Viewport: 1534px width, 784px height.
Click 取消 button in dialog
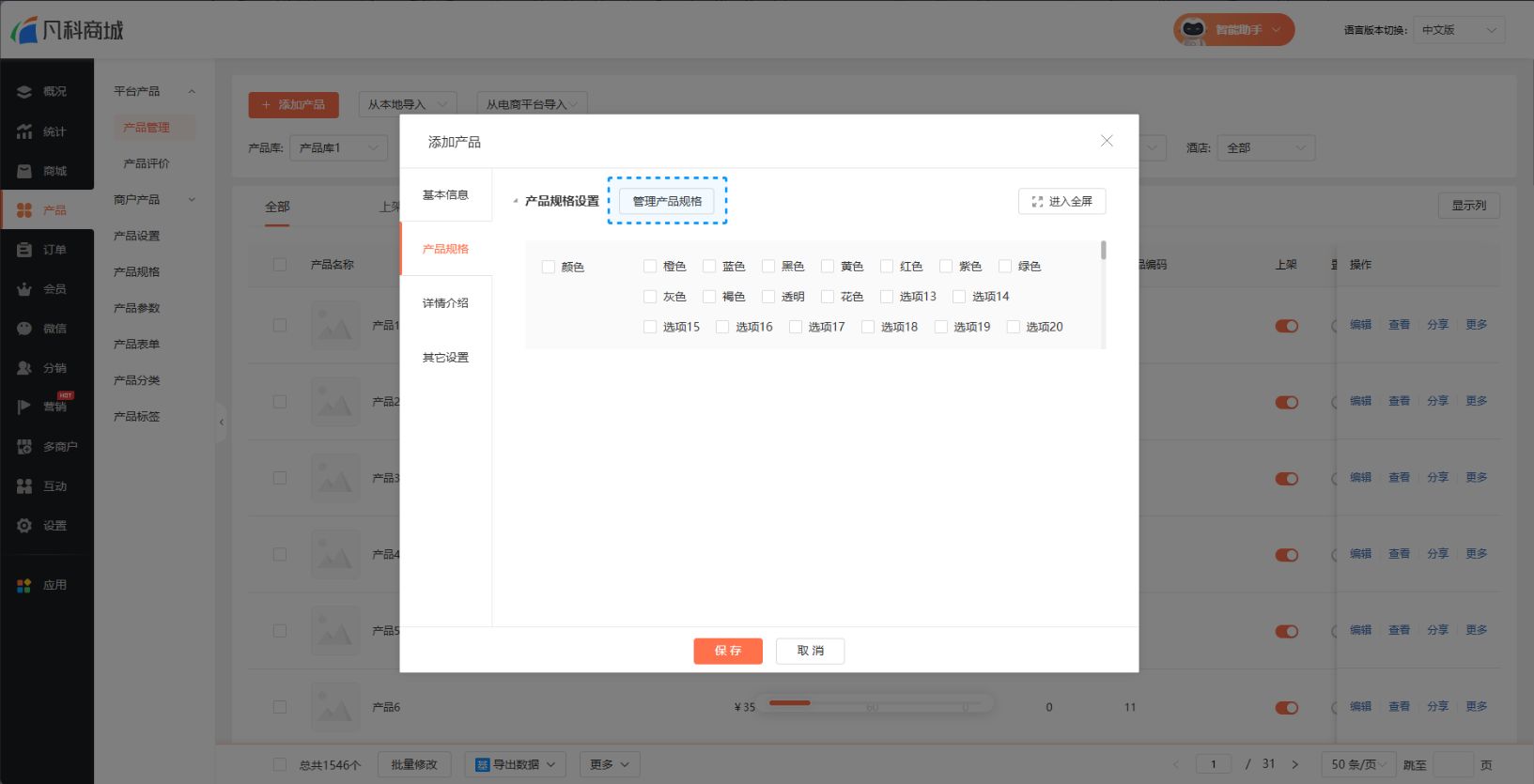coord(810,651)
